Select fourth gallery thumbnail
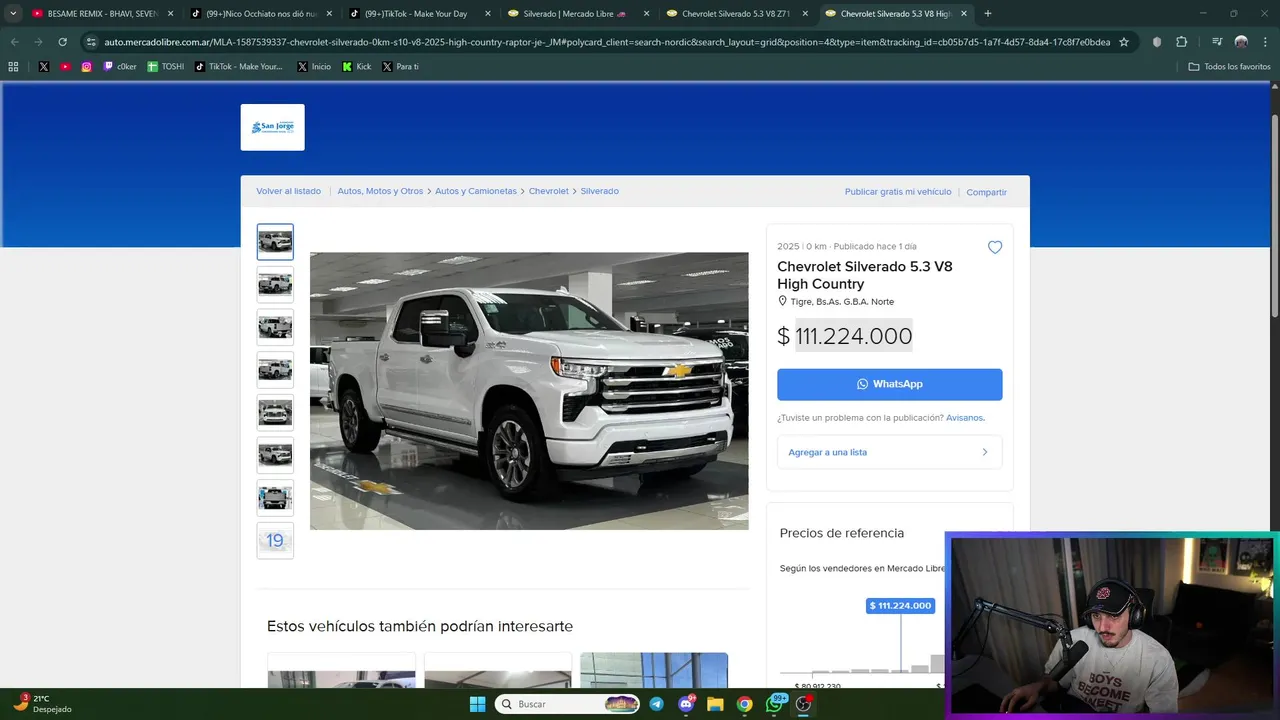 275,370
